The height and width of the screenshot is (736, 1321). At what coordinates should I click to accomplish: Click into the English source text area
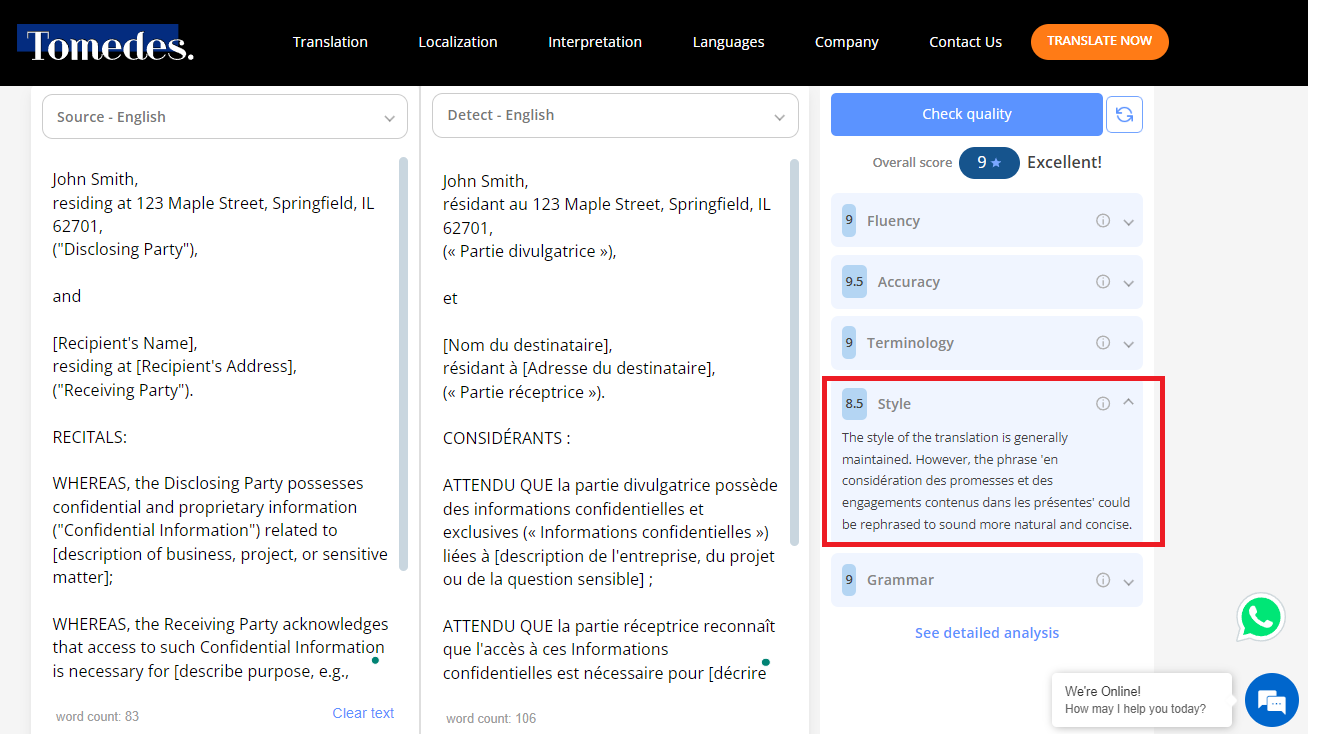click(220, 425)
